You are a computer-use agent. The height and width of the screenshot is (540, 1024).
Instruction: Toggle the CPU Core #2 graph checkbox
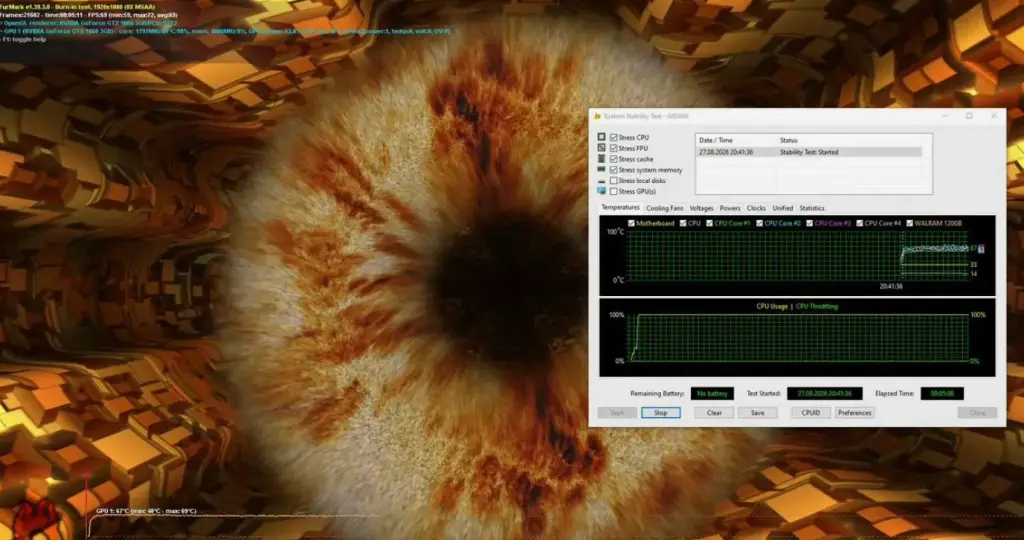coord(759,223)
